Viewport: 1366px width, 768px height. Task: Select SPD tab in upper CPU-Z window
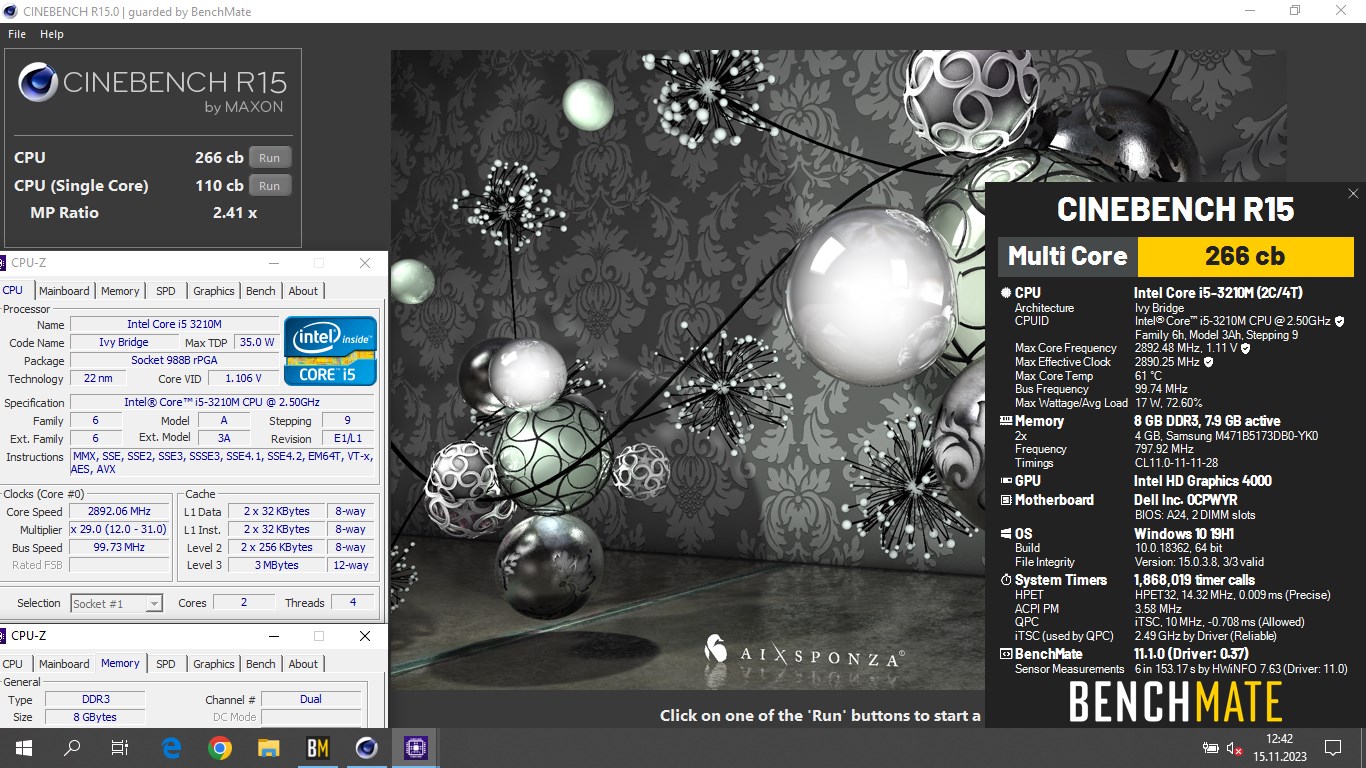(166, 291)
